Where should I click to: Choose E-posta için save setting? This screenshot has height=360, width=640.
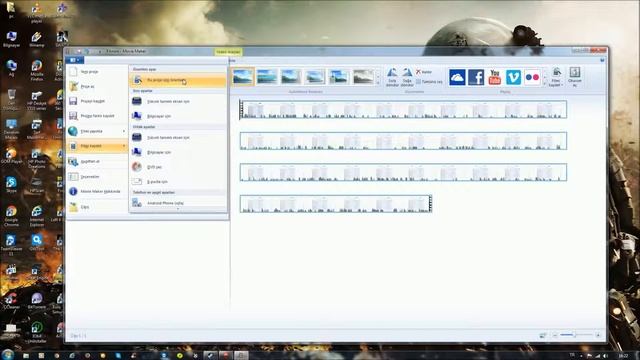click(178, 182)
